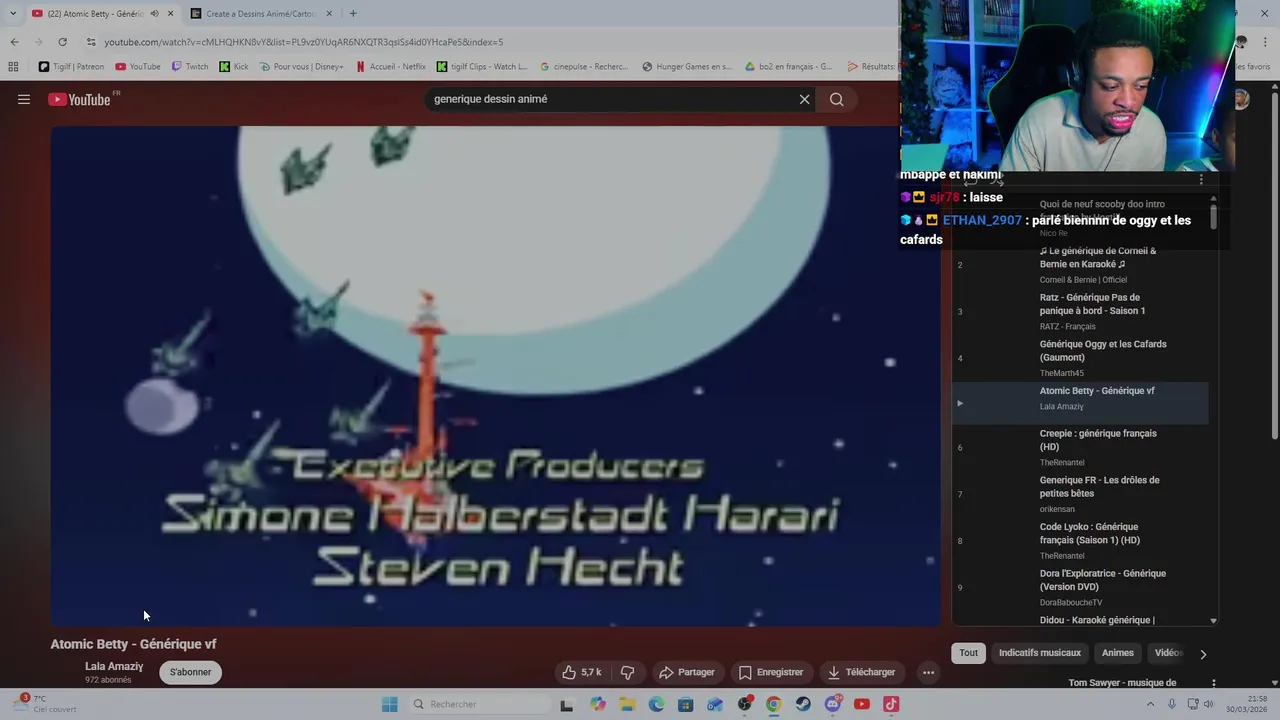Open the site information icon in the address bar

point(91,42)
